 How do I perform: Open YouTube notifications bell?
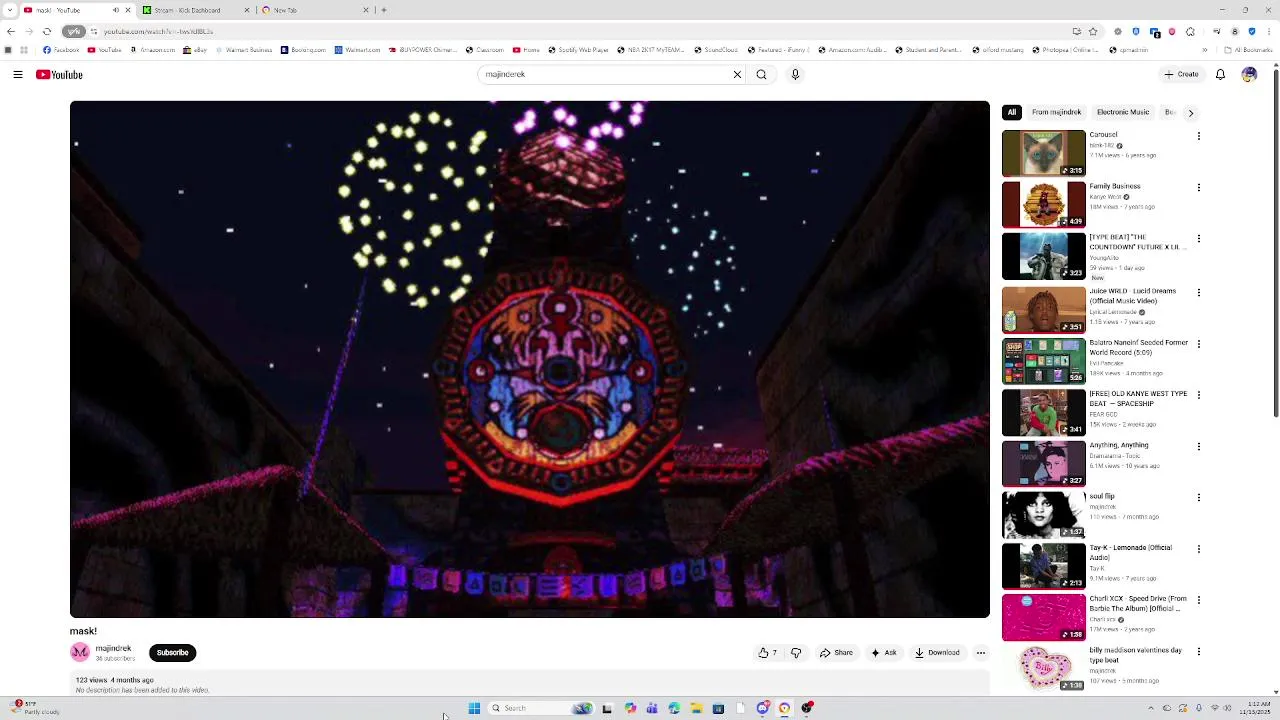click(1220, 74)
